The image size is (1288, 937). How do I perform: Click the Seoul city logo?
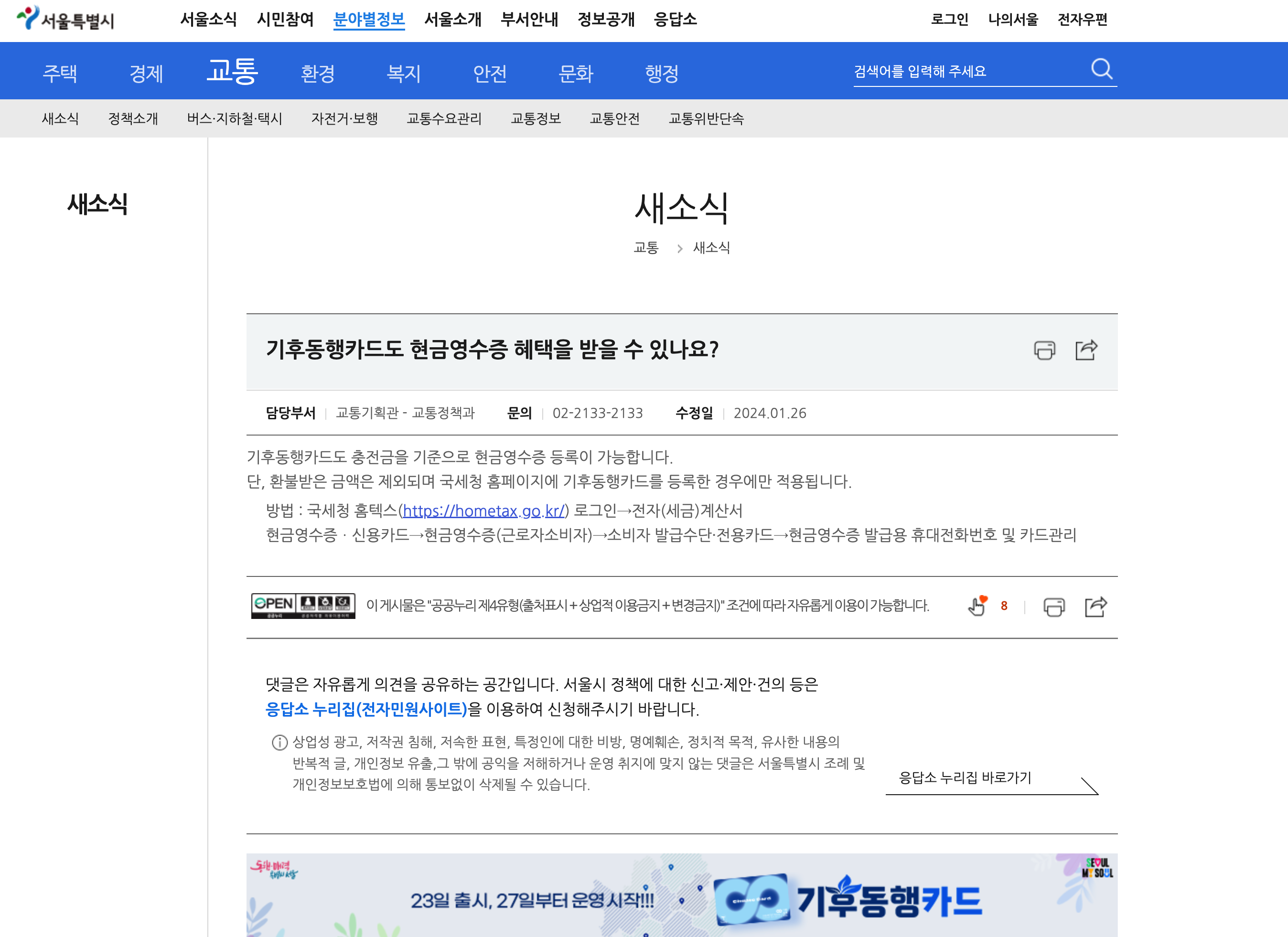point(65,19)
